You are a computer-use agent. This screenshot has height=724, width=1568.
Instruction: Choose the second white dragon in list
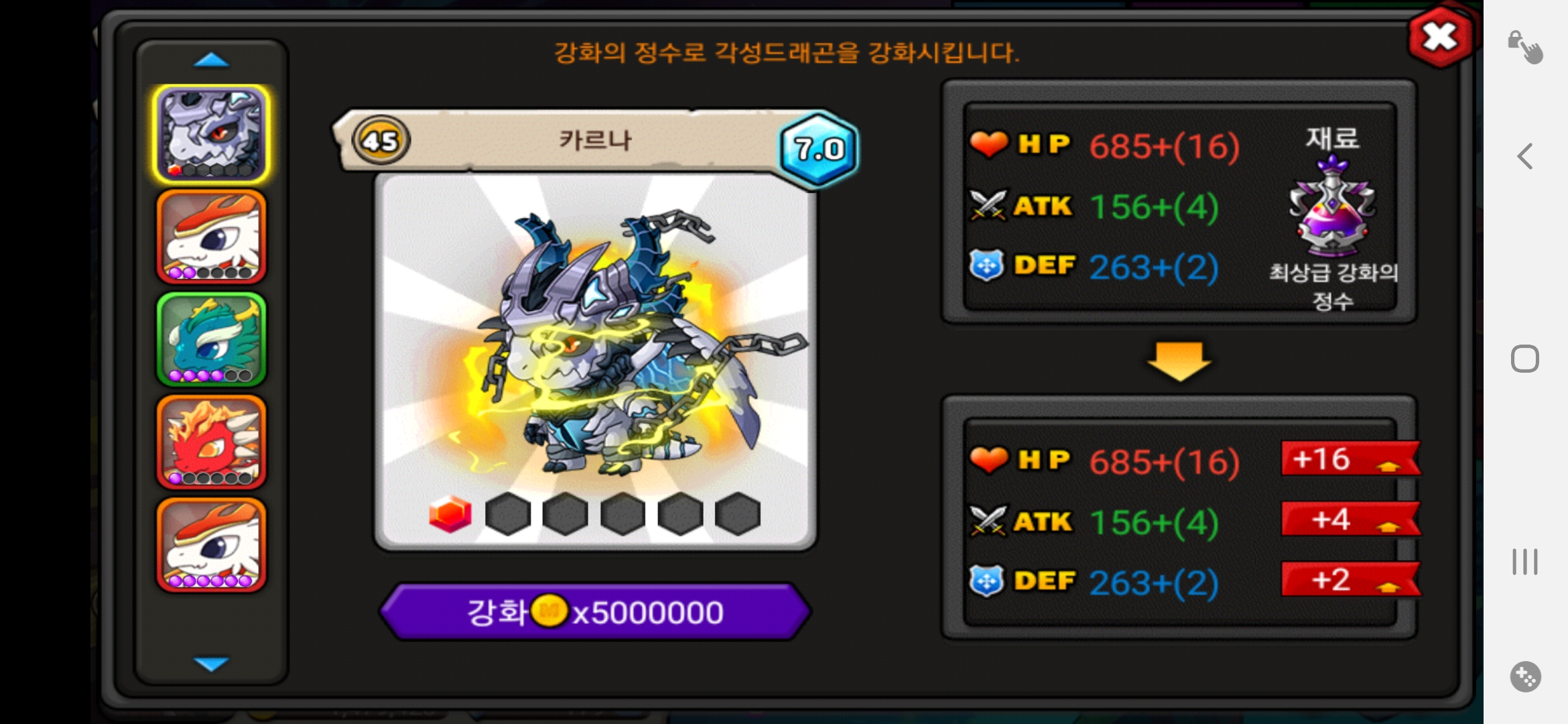pos(211,237)
